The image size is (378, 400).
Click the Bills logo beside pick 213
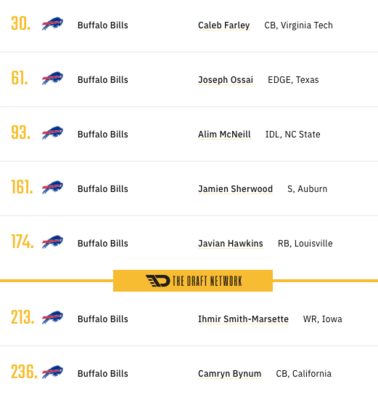tap(52, 318)
